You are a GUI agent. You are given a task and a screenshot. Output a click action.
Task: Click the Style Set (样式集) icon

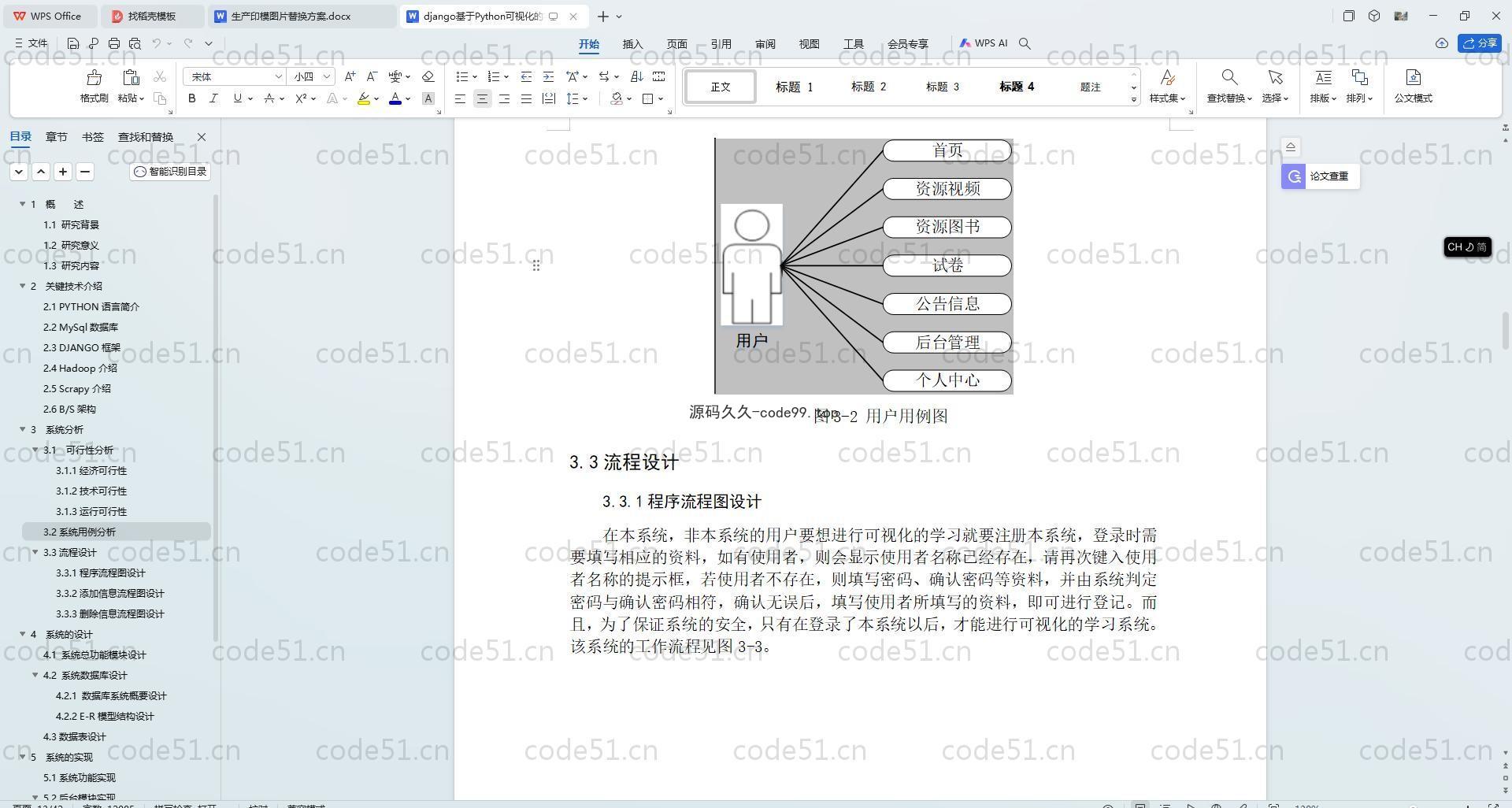coord(1167,77)
